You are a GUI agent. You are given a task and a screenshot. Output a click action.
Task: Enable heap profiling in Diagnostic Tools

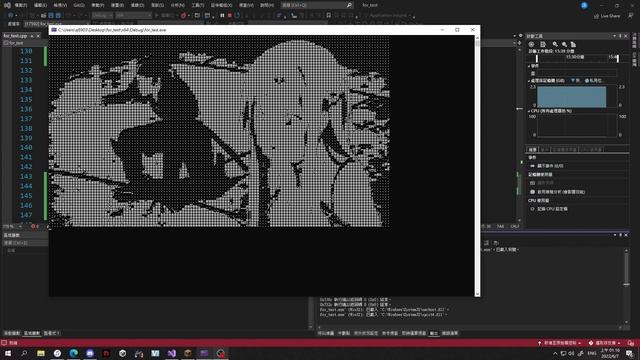click(x=558, y=192)
